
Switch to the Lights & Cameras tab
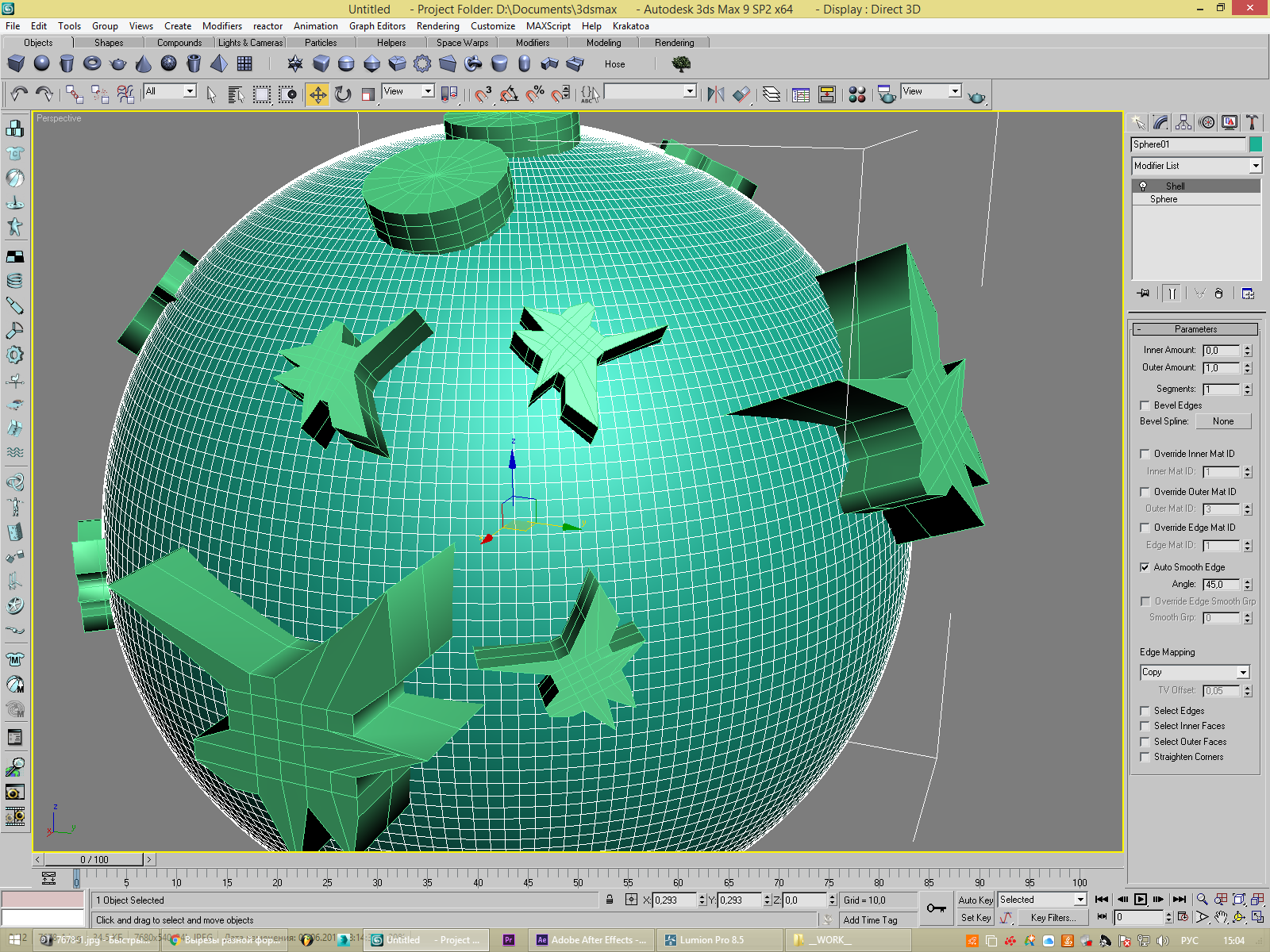click(x=250, y=43)
